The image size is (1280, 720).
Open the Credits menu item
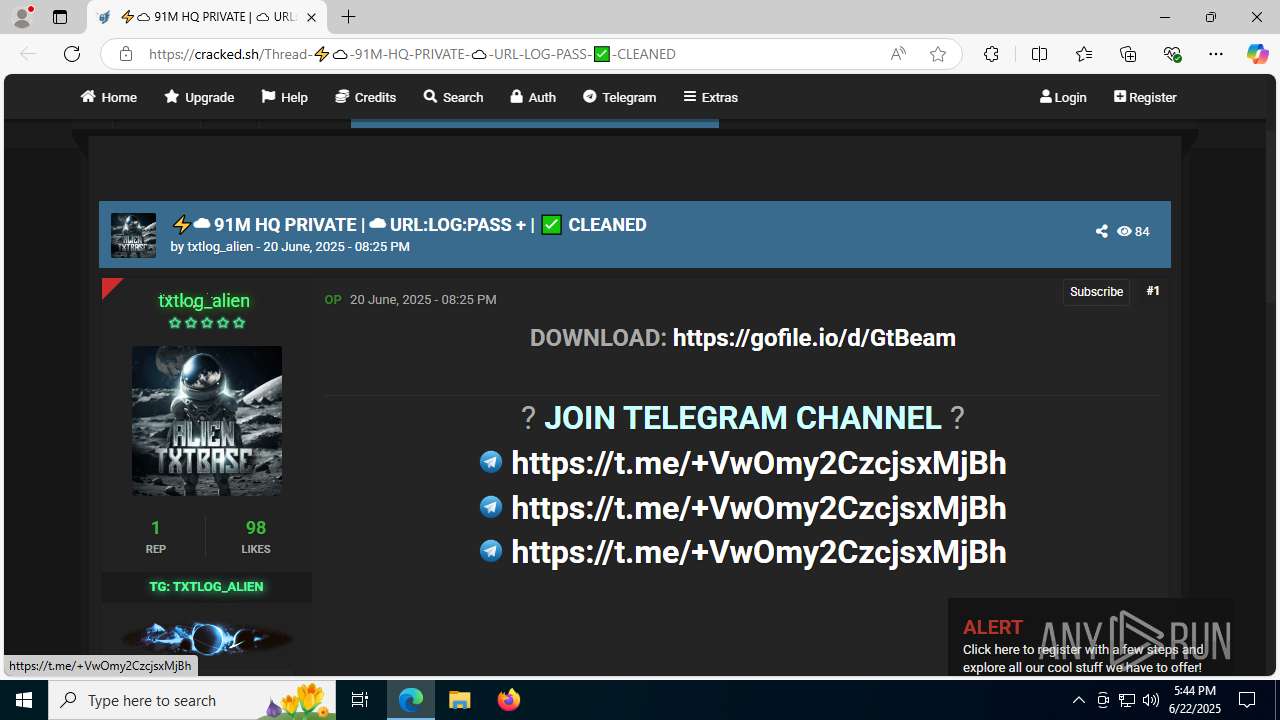(x=365, y=97)
